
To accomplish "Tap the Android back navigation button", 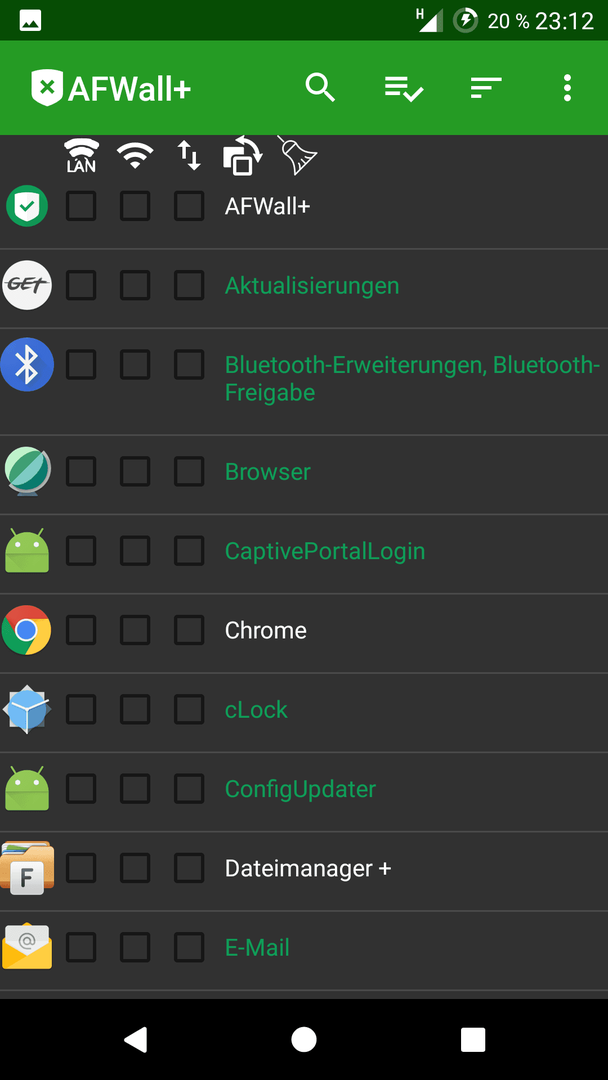I will (x=135, y=1039).
